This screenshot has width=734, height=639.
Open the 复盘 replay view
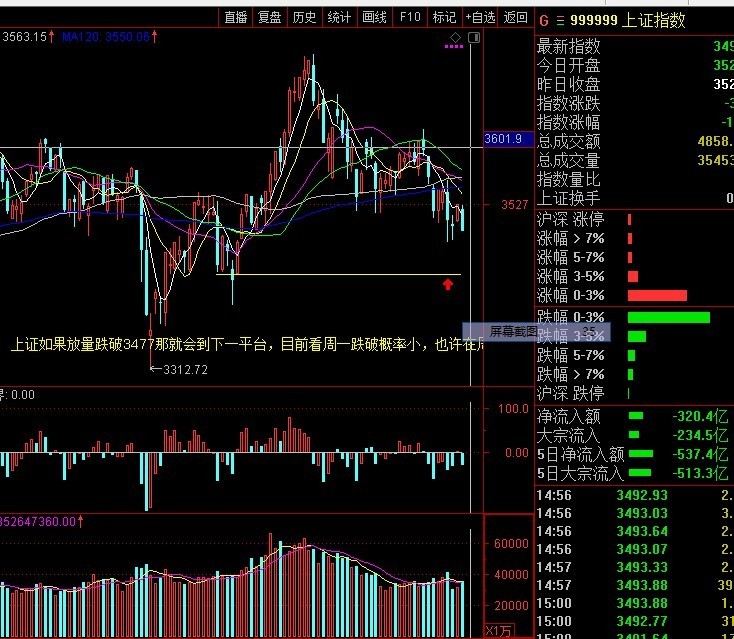coord(270,17)
